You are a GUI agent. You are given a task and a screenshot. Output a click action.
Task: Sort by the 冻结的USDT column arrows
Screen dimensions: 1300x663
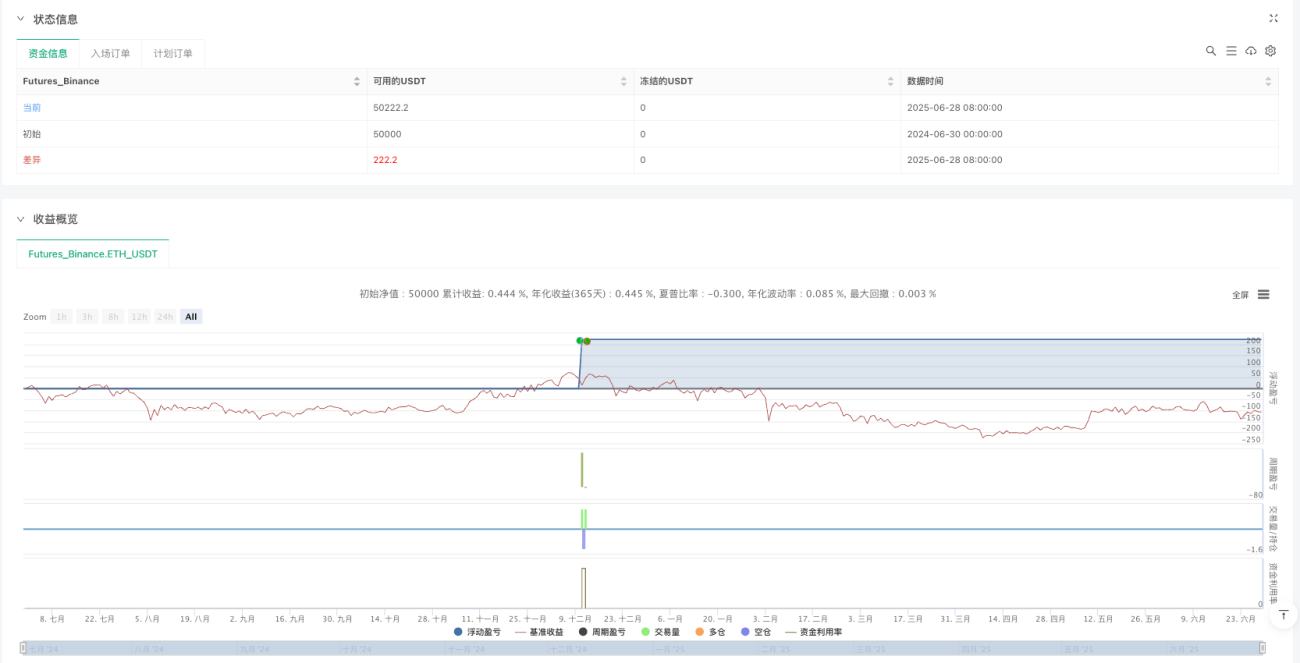point(891,81)
